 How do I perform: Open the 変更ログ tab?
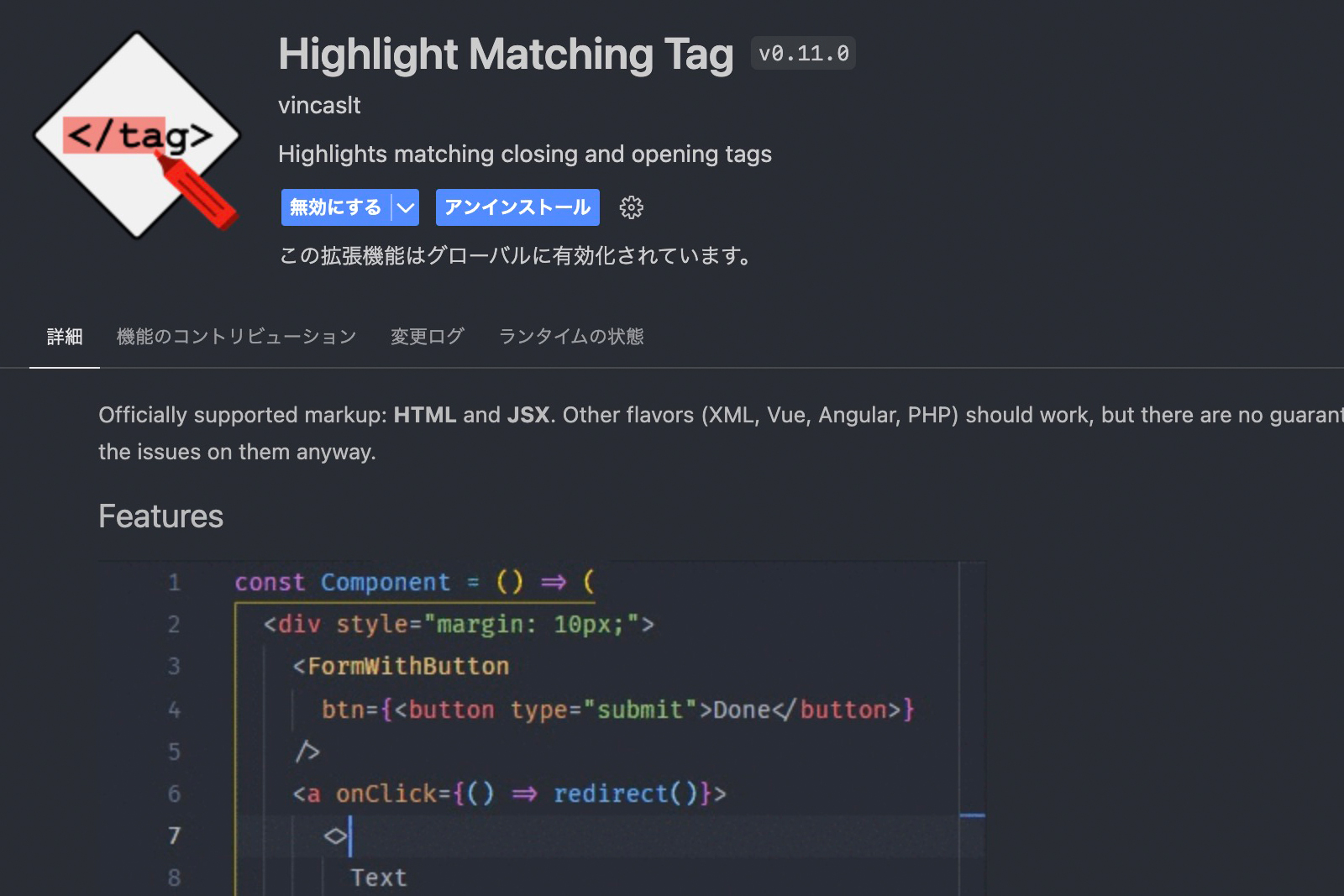[x=428, y=337]
